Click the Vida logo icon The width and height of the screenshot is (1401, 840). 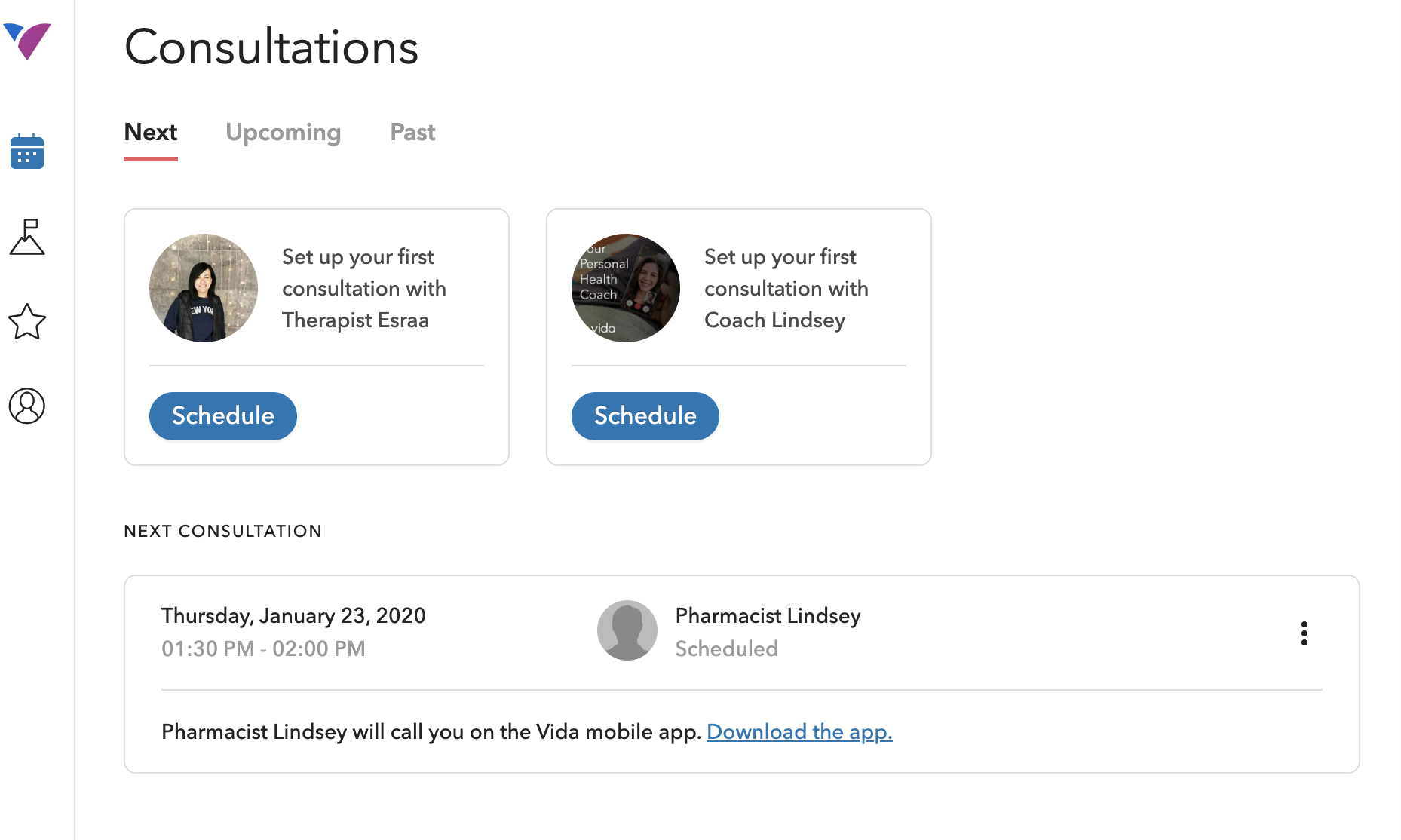point(27,41)
